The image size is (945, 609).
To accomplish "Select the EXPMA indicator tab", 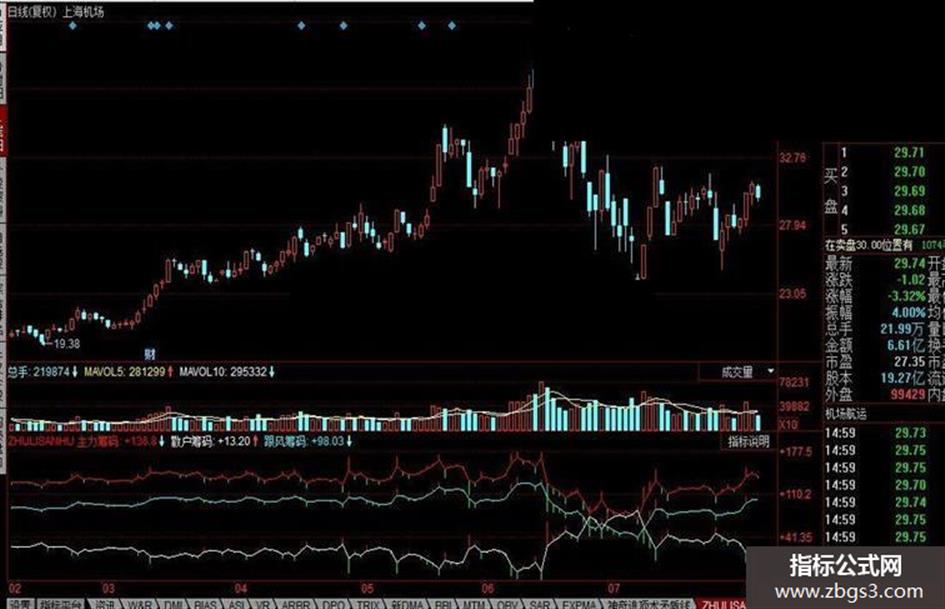I will 579,604.
